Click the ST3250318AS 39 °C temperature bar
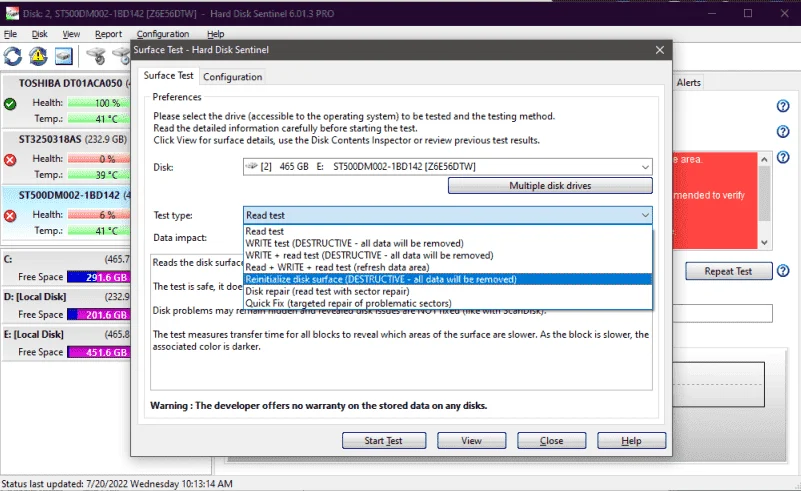 click(x=99, y=175)
